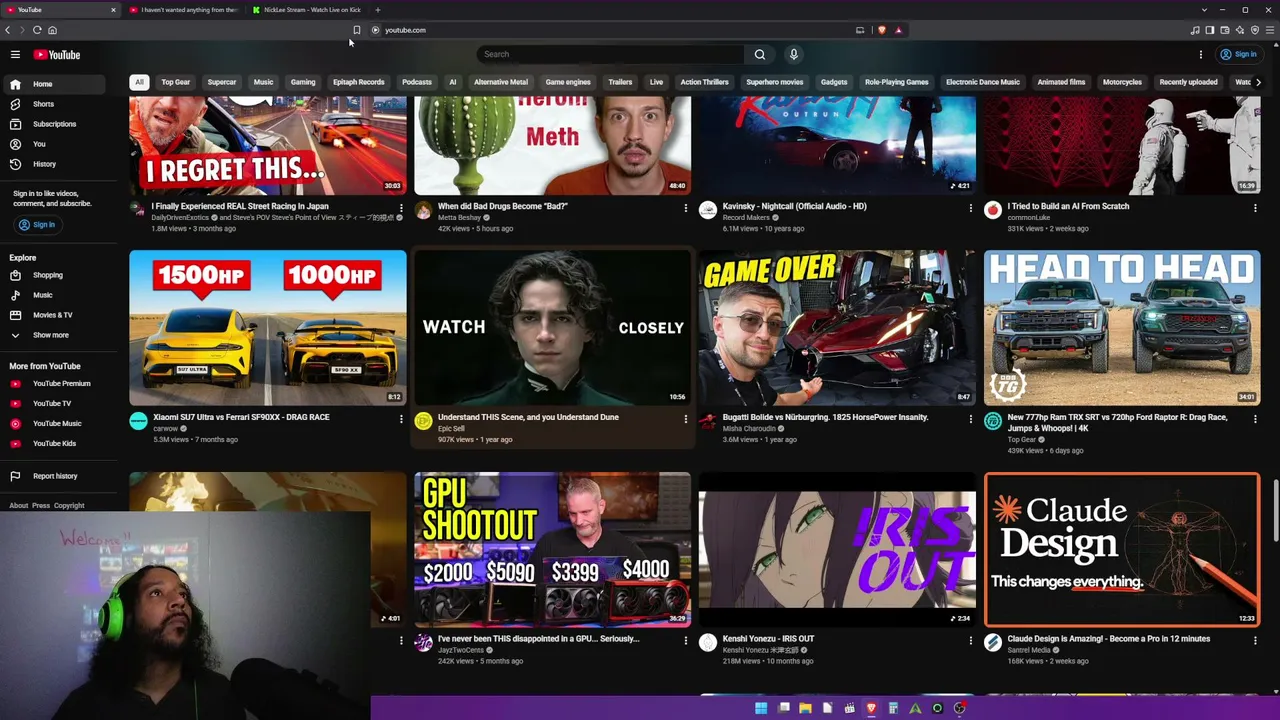Open options menu for Claude Design video
This screenshot has width=1280, height=720.
point(1255,641)
